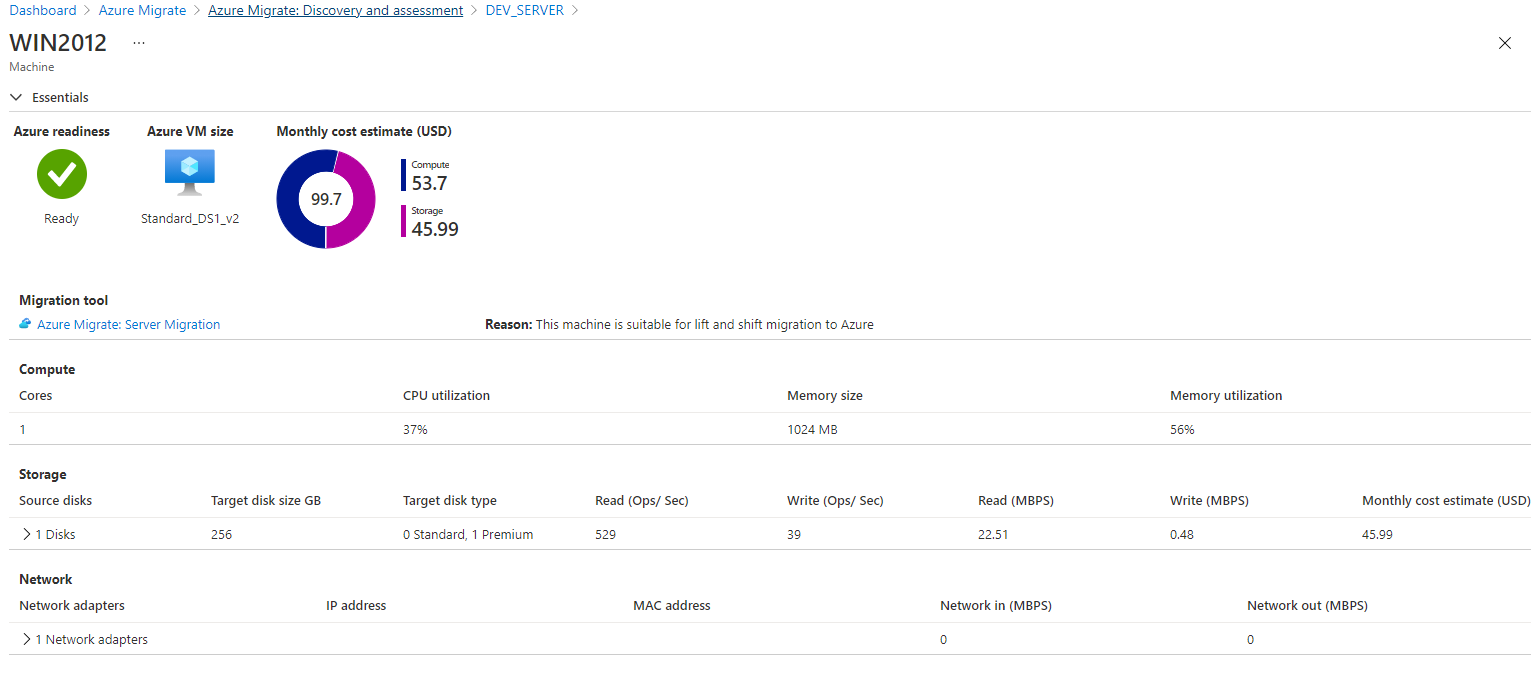This screenshot has height=679, width=1531.
Task: Open Azure Migrate: Server Migration link
Action: click(x=128, y=325)
